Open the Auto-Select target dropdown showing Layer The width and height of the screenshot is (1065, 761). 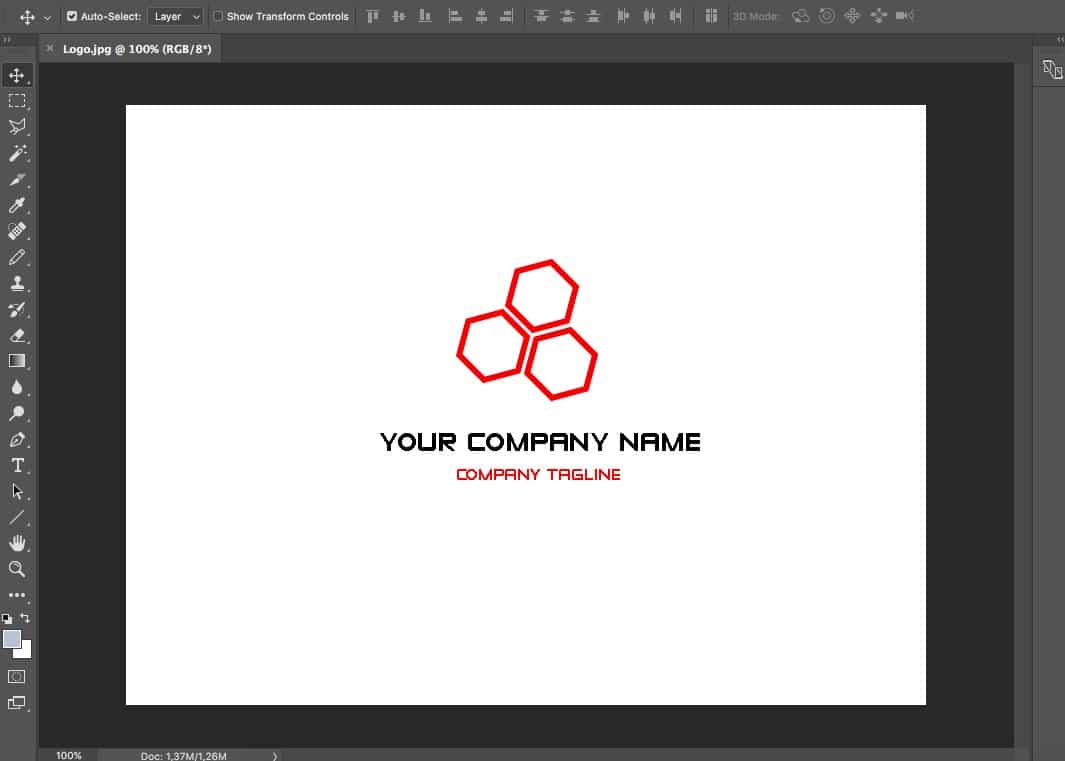point(175,16)
